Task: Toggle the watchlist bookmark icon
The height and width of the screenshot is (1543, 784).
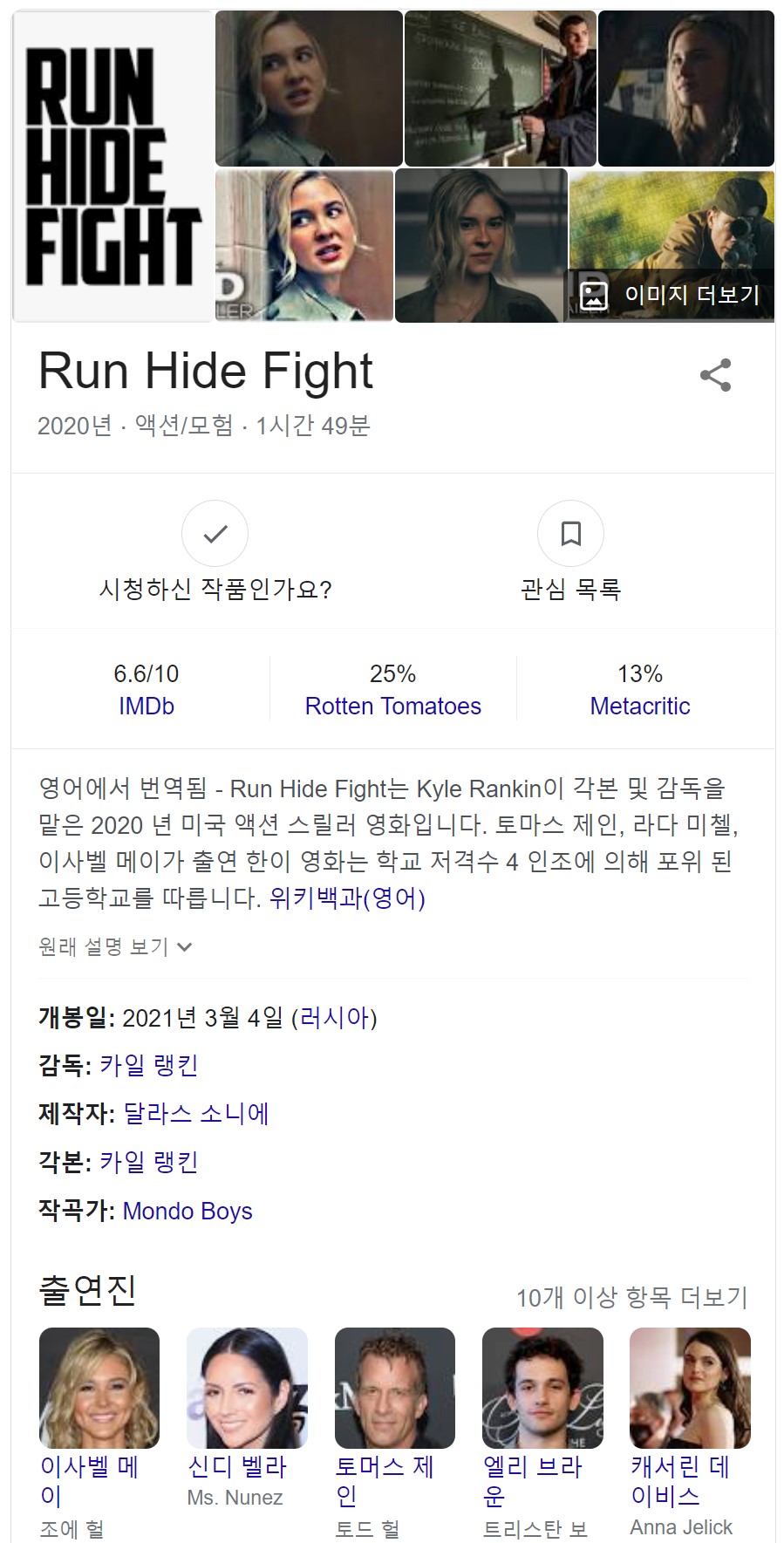Action: tap(570, 534)
